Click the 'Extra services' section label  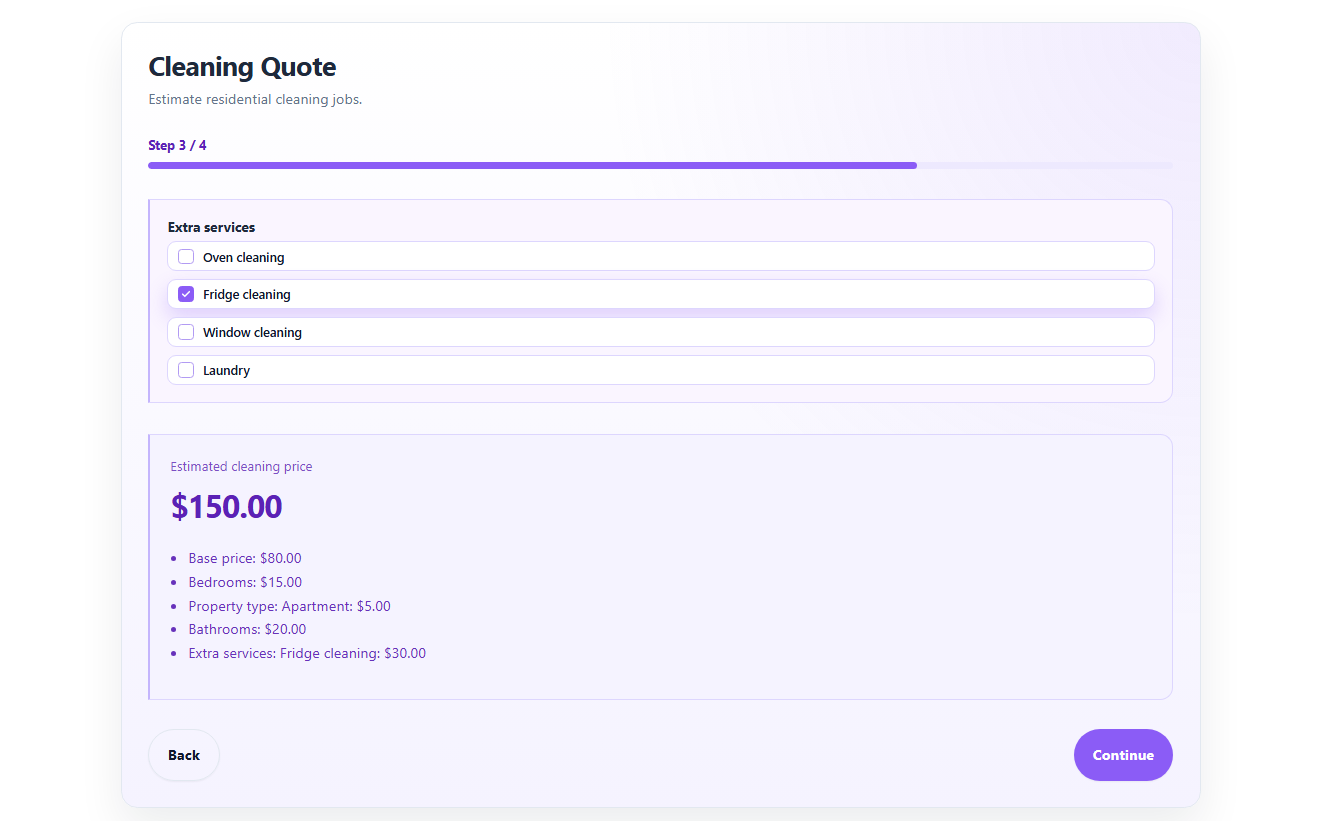tap(211, 227)
